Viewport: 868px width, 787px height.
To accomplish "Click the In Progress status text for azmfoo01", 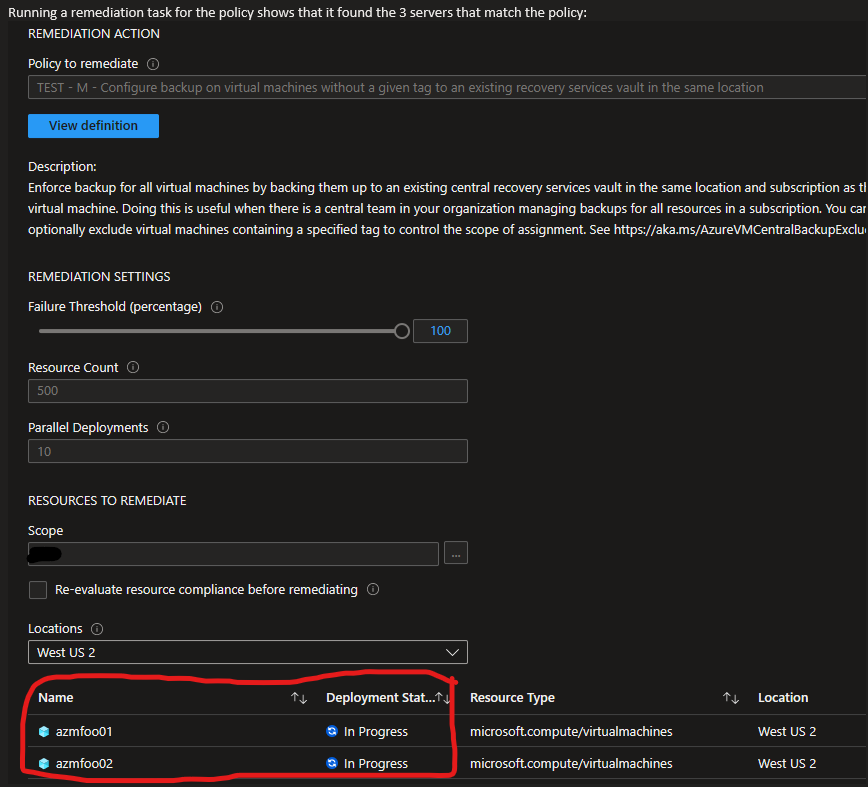I will 375,732.
